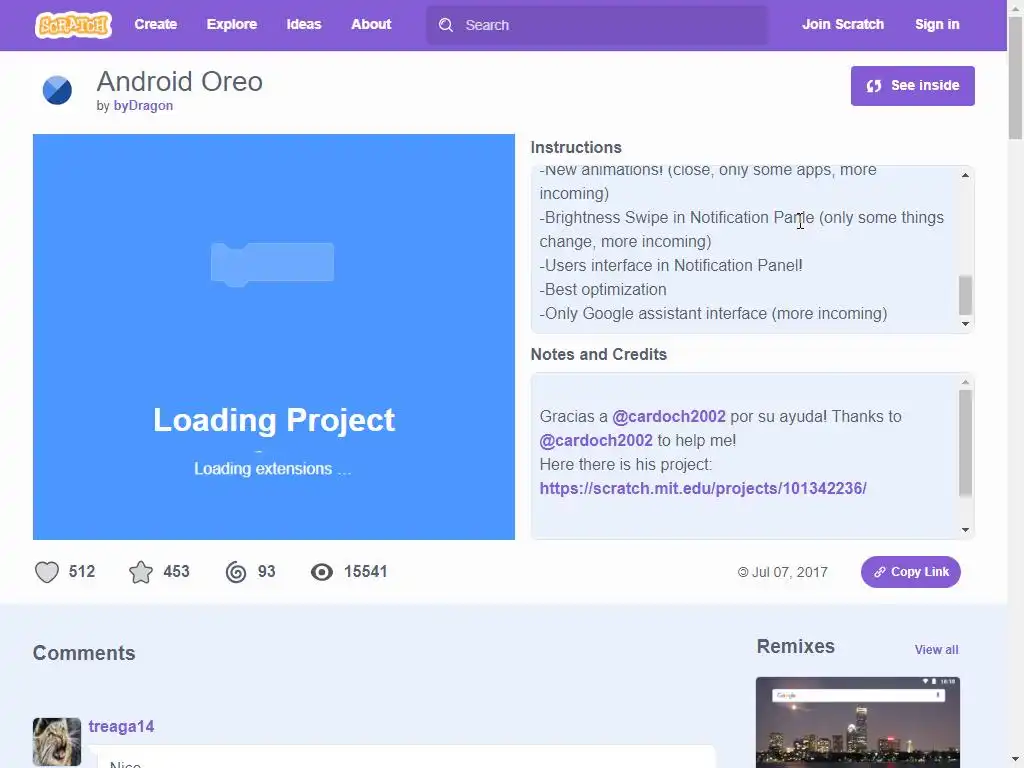Click Join Scratch
The height and width of the screenshot is (768, 1024).
tap(842, 24)
